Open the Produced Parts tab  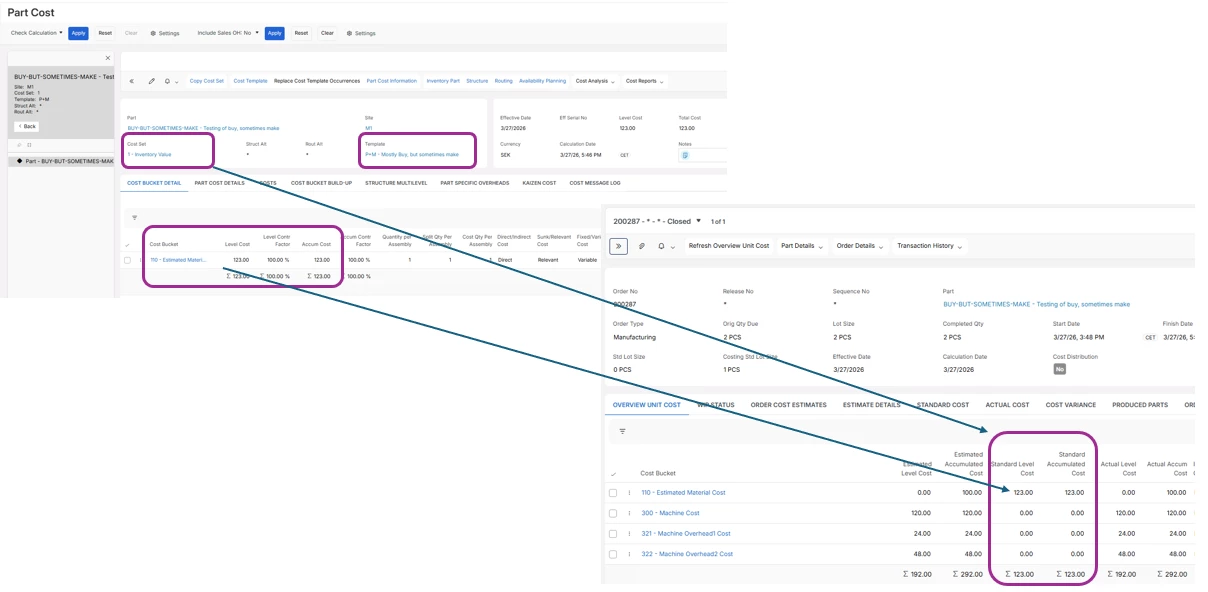(x=1140, y=405)
